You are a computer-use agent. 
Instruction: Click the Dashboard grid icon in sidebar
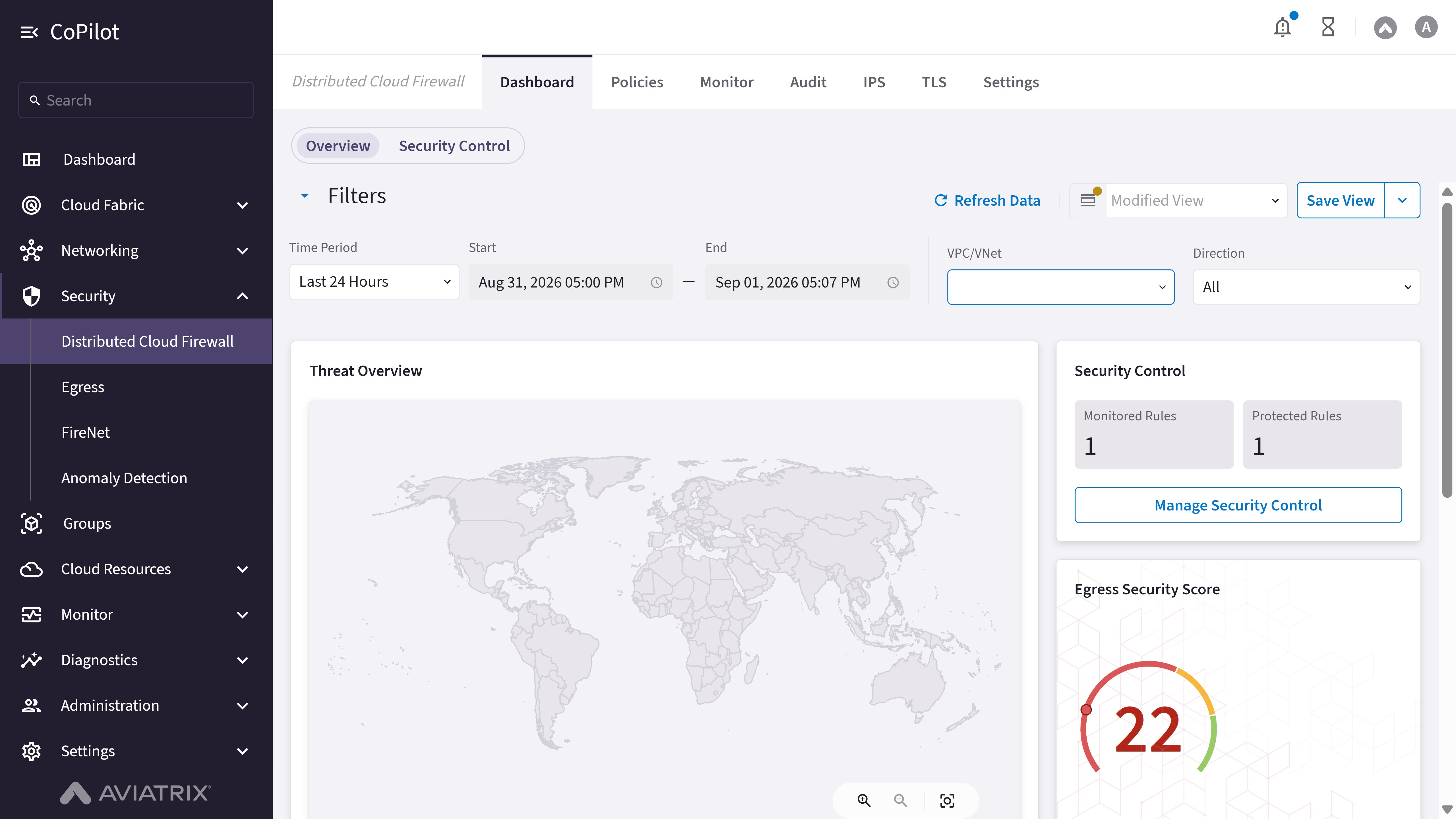(31, 159)
